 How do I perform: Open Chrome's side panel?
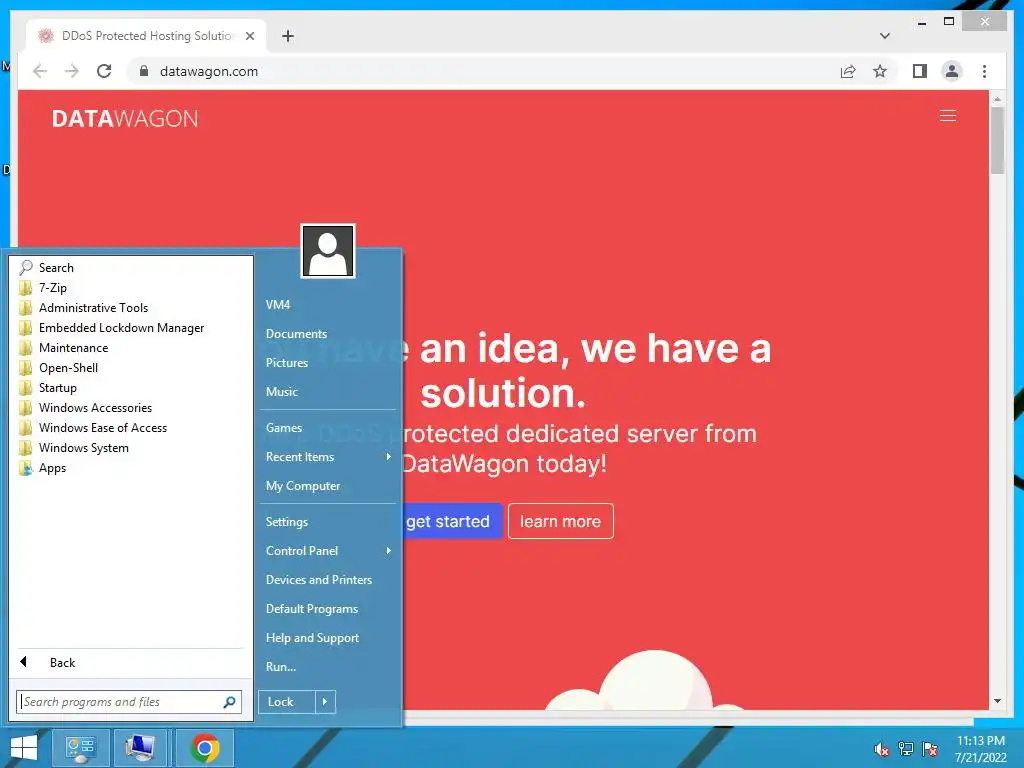tap(920, 71)
